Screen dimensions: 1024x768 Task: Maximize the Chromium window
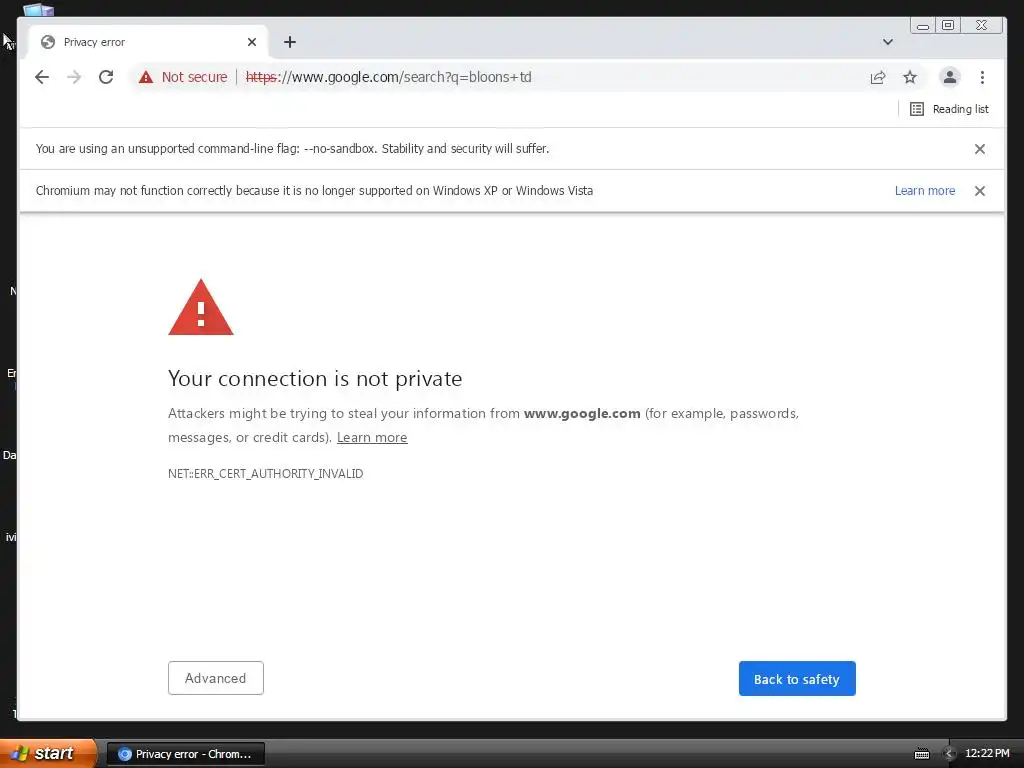948,25
